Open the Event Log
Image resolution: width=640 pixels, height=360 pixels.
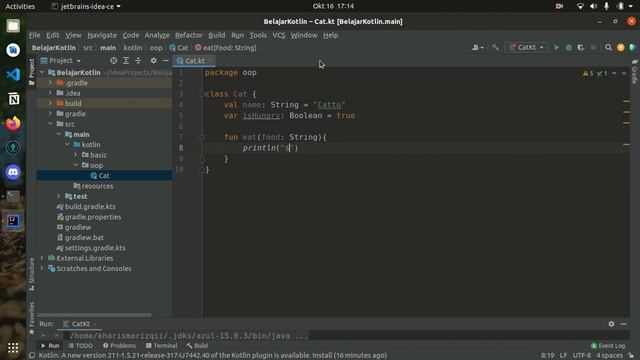pyautogui.click(x=608, y=346)
